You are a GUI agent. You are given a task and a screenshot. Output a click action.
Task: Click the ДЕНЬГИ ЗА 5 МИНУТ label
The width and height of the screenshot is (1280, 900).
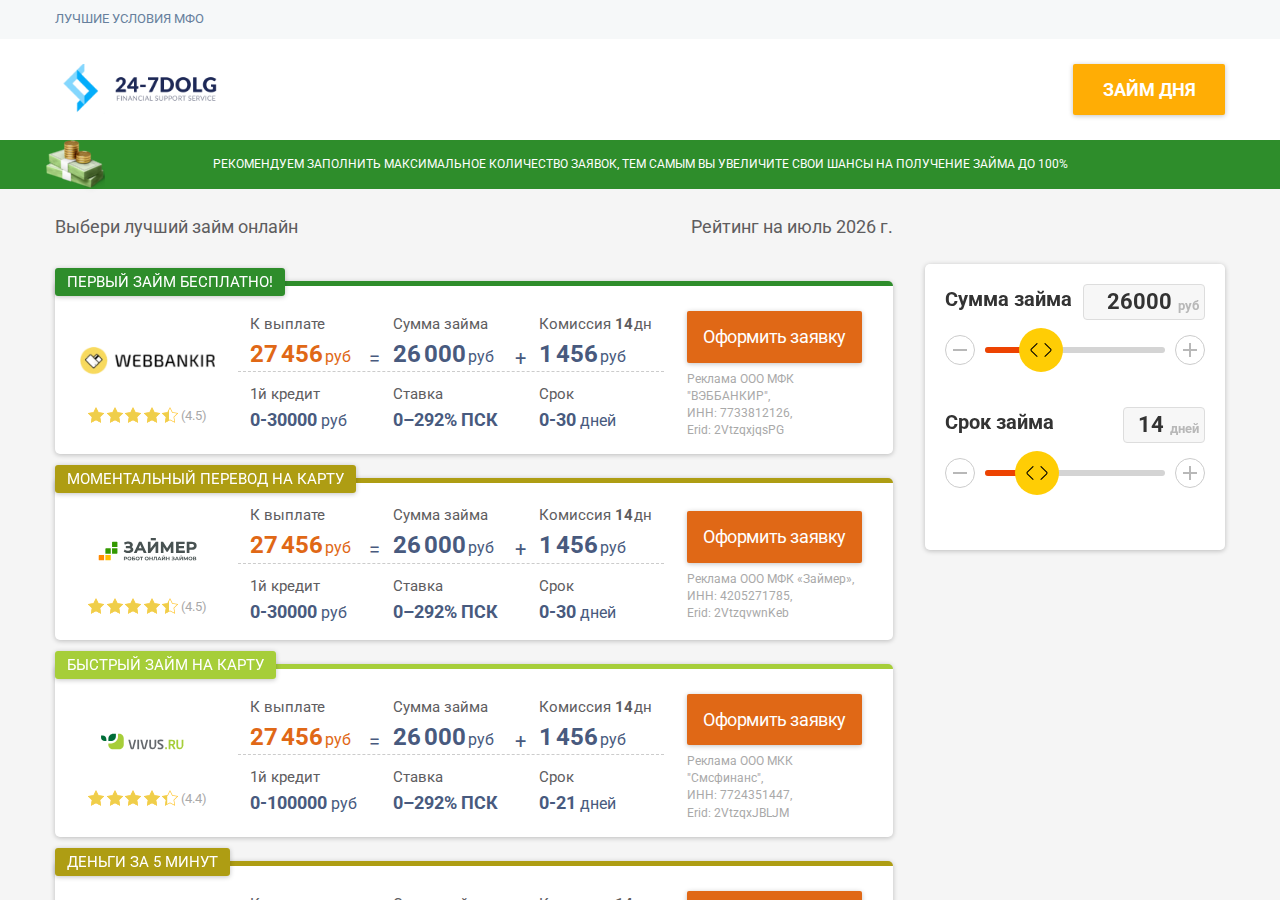(x=142, y=862)
